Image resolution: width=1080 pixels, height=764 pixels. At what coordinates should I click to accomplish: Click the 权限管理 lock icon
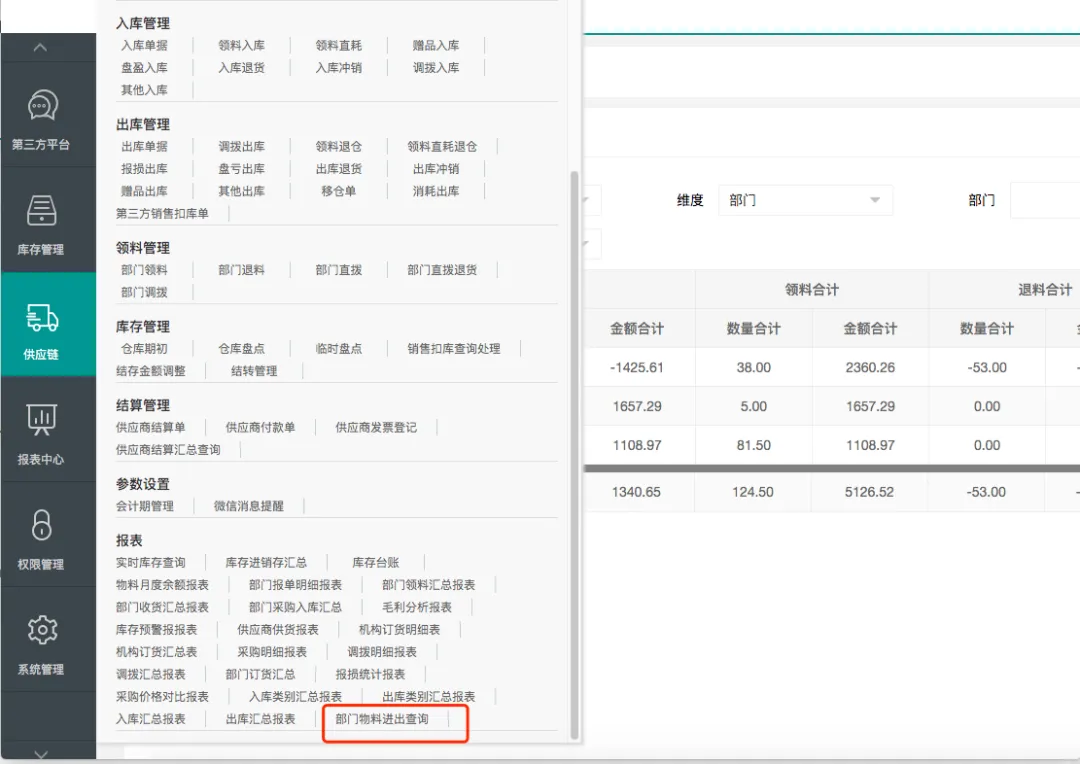[x=41, y=525]
